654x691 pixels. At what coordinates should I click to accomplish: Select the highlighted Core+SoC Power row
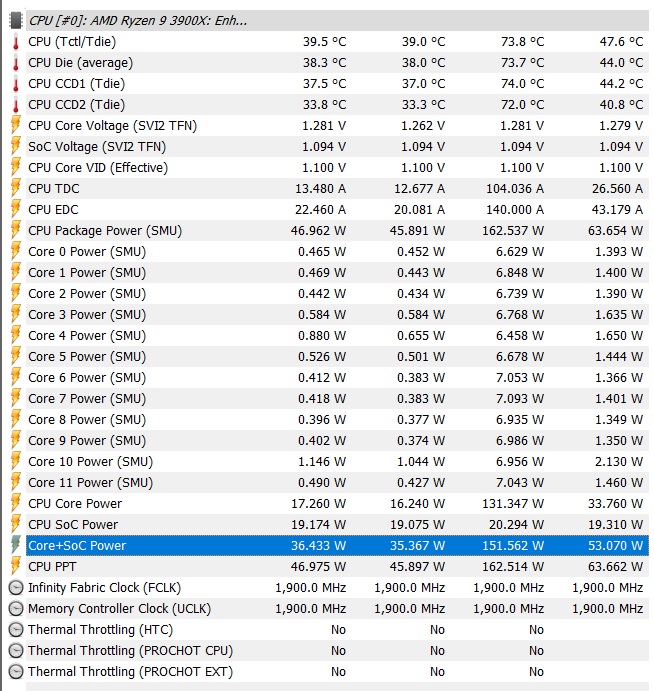[x=75, y=546]
